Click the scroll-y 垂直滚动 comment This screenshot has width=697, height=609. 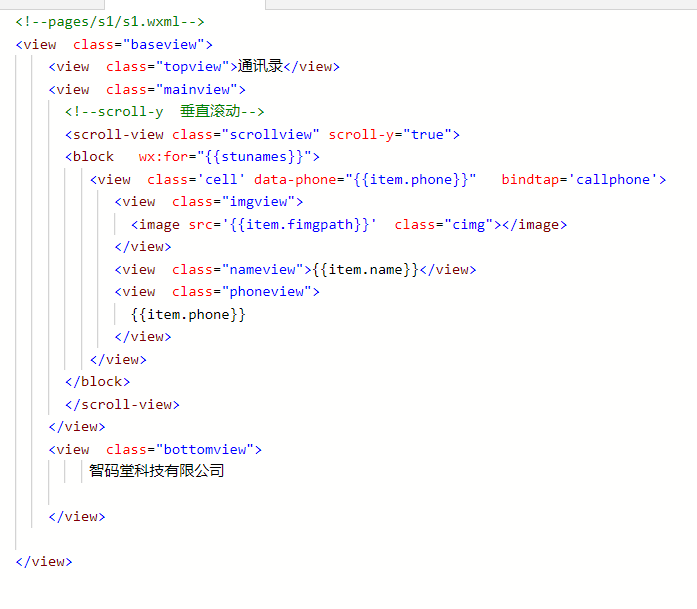point(164,111)
